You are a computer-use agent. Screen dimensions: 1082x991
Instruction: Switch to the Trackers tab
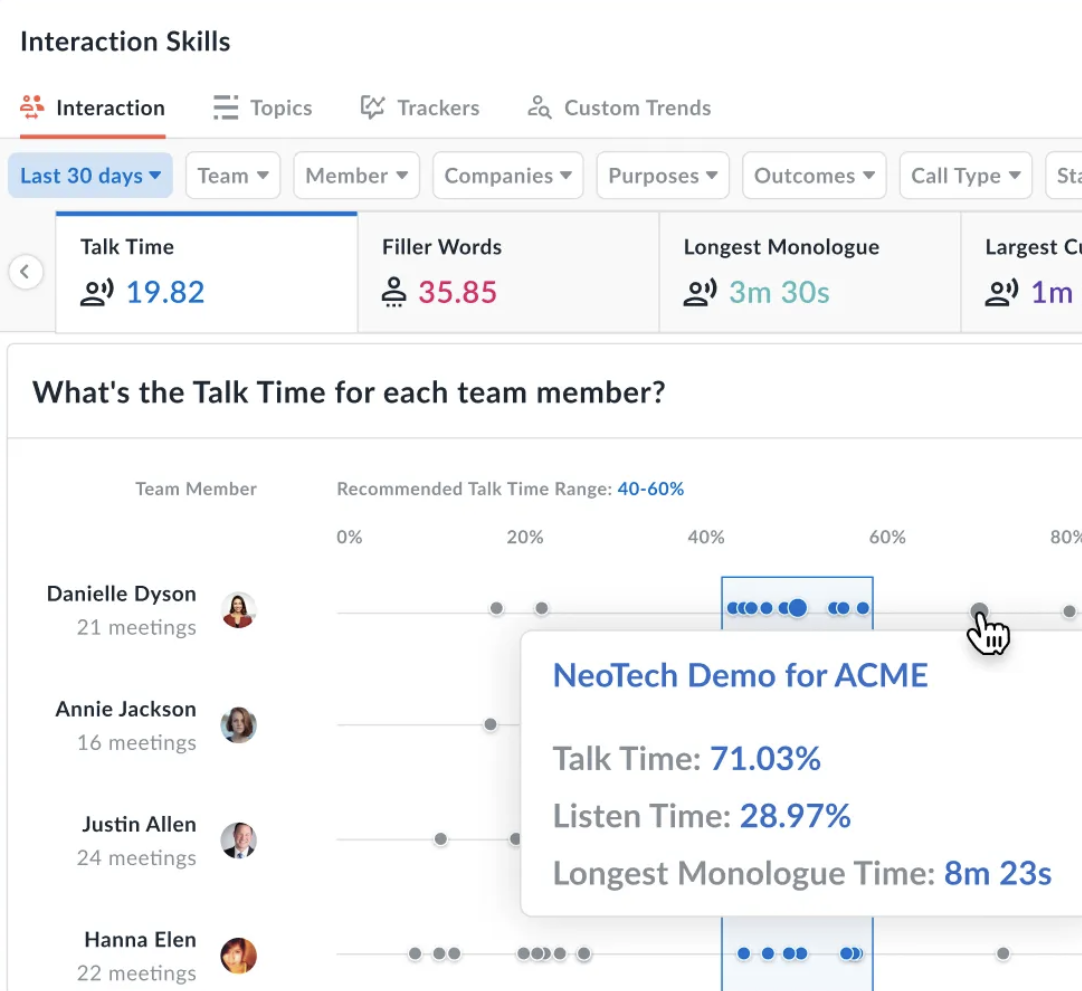420,108
